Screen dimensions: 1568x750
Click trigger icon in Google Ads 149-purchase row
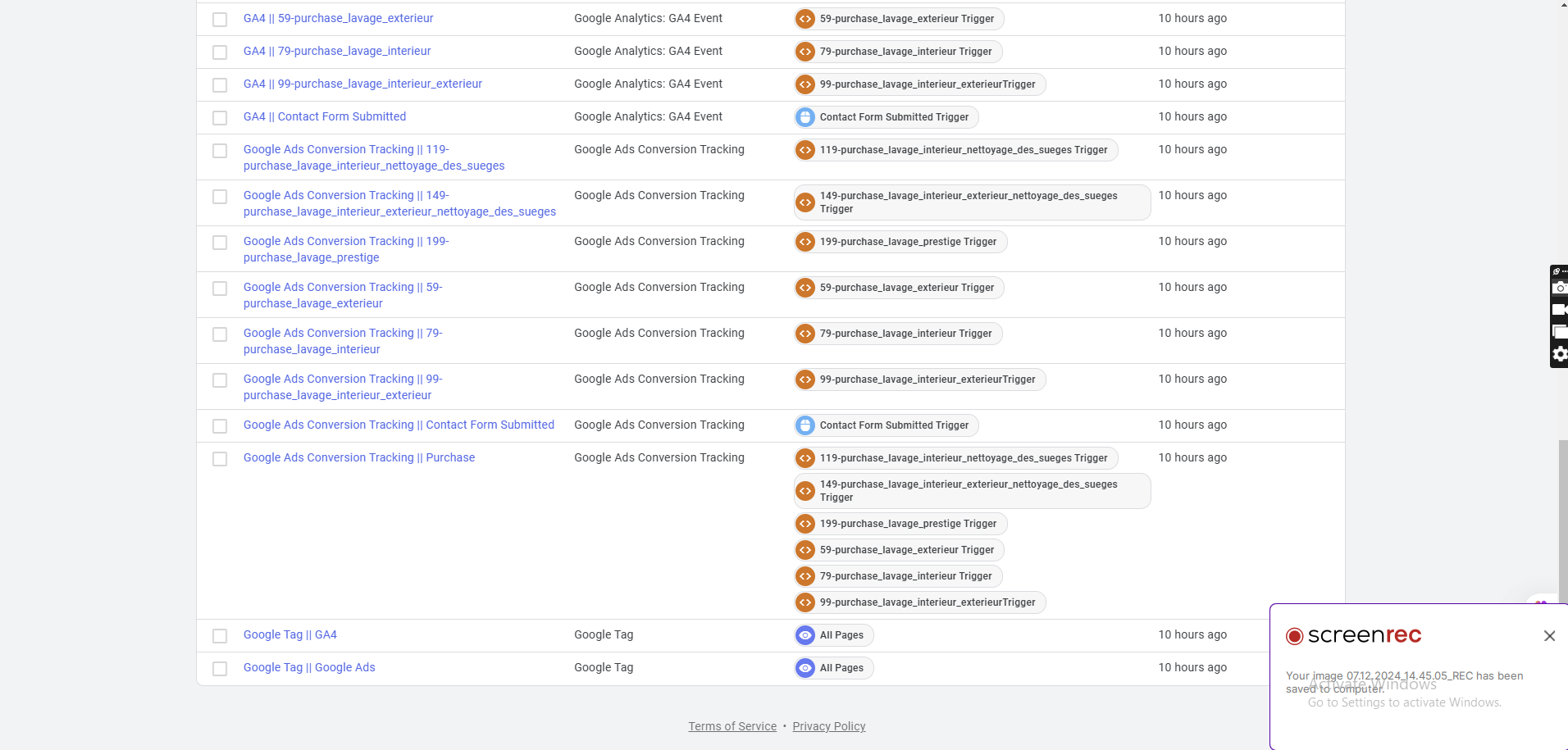click(x=805, y=202)
